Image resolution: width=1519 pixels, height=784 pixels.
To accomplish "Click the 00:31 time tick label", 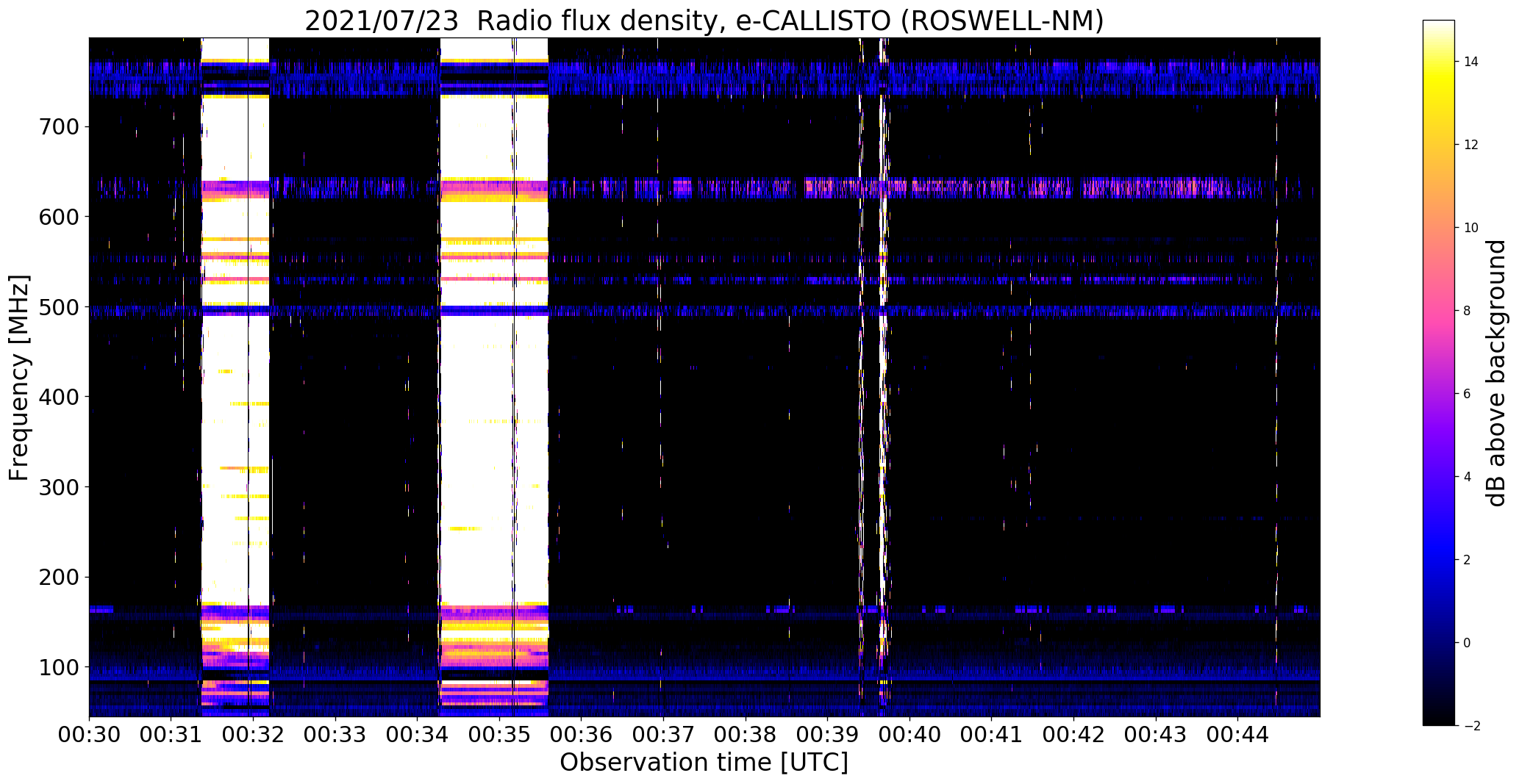I will [x=171, y=735].
